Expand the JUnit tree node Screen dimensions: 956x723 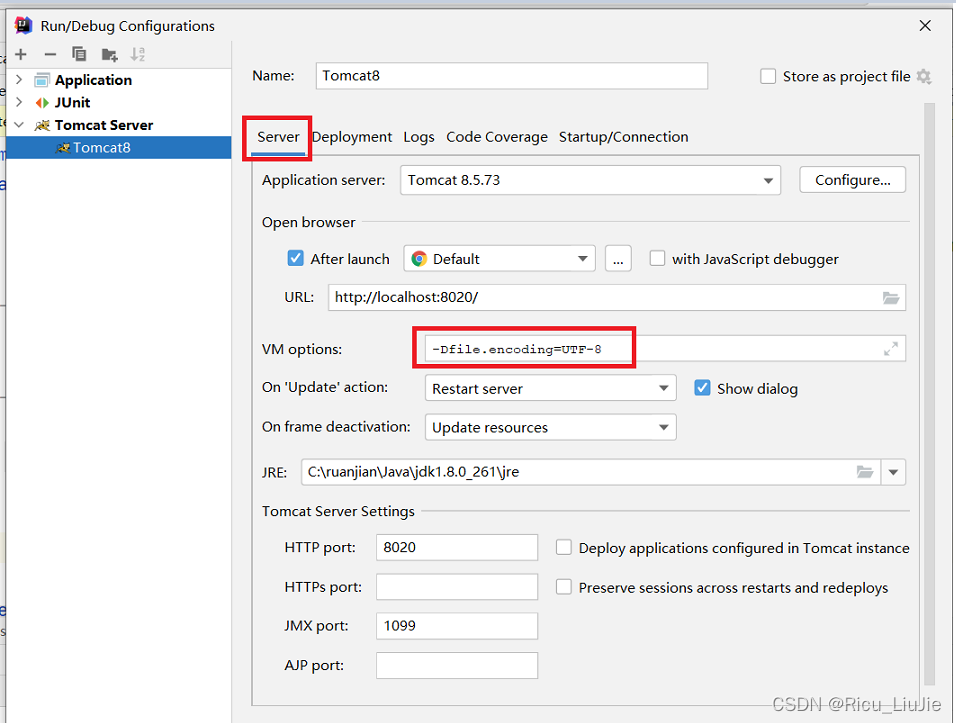[x=19, y=102]
